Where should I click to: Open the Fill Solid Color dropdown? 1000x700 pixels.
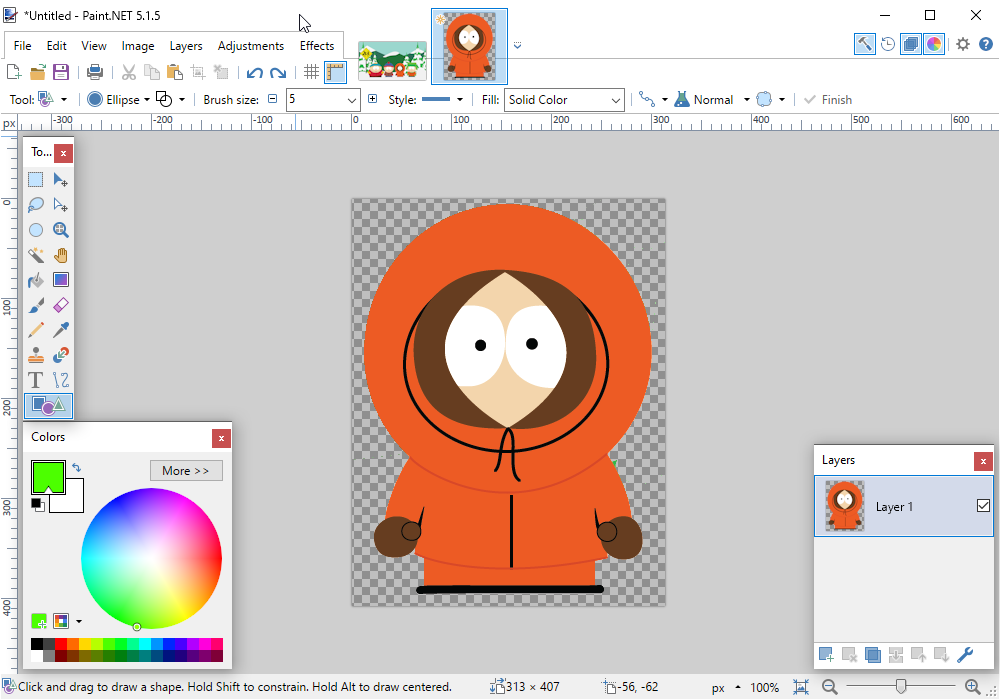pos(564,100)
